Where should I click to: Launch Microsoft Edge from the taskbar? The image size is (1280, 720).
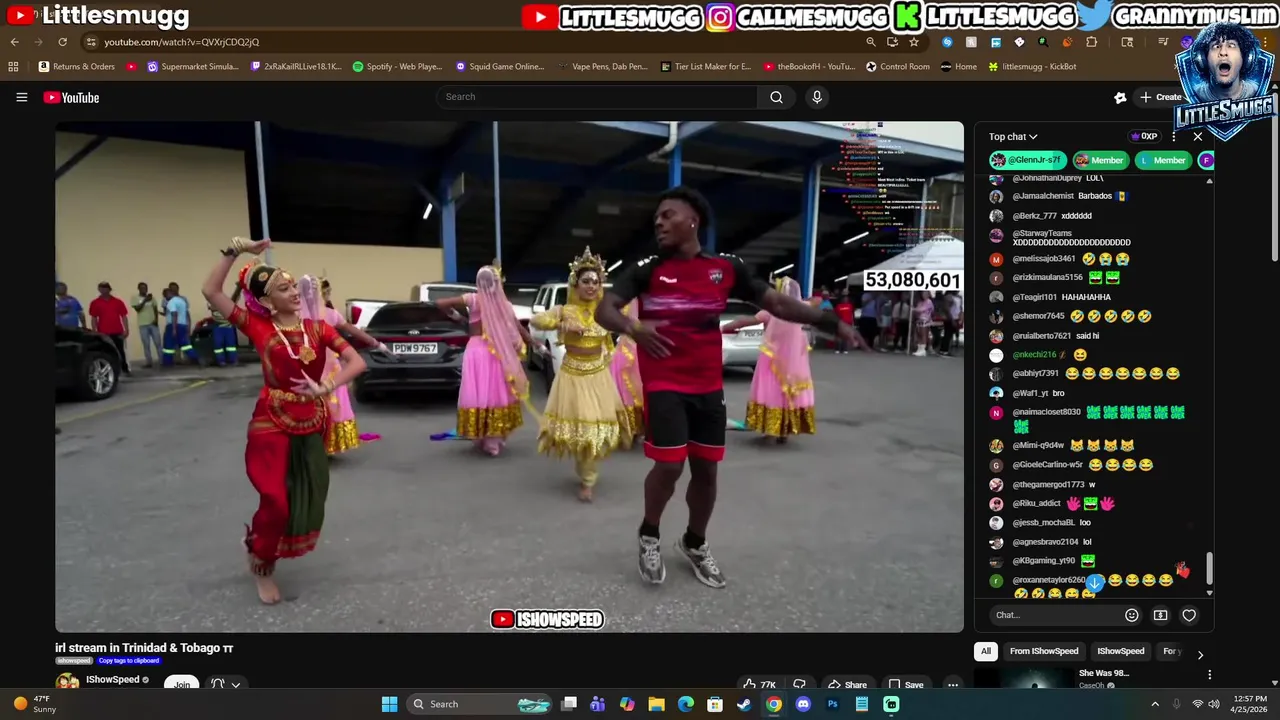[686, 704]
